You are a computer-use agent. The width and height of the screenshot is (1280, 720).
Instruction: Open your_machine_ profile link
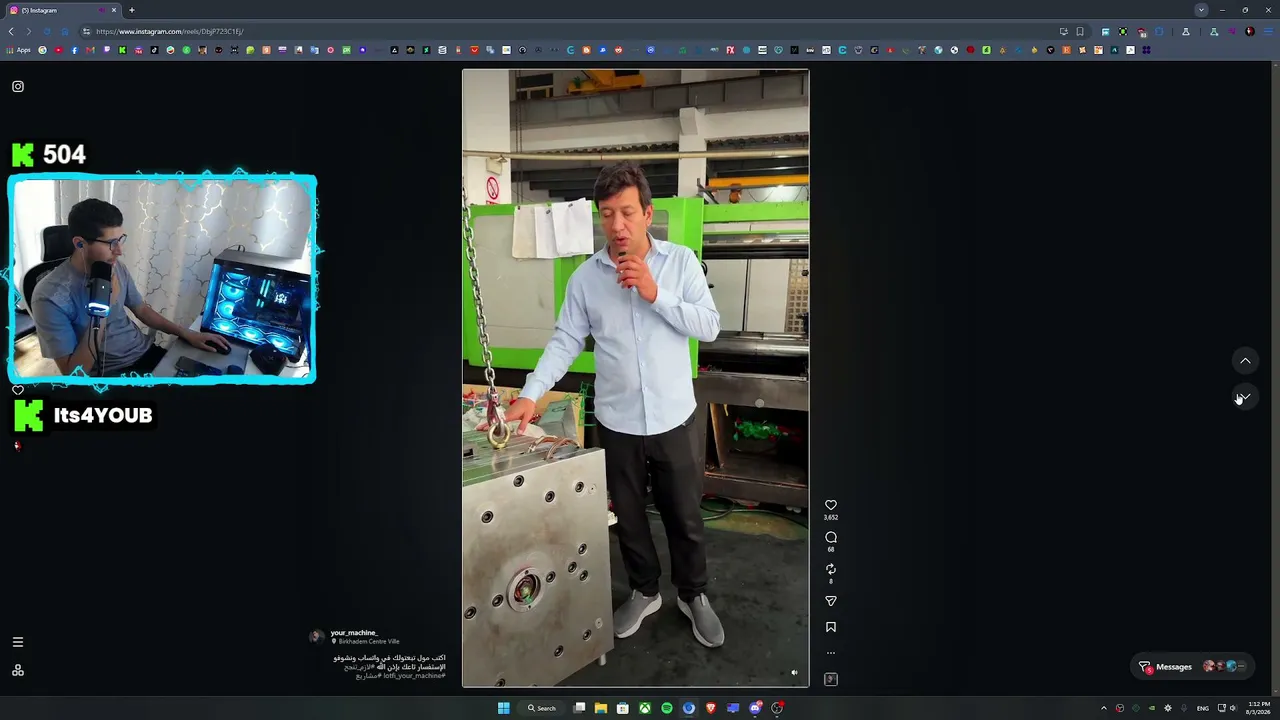354,633
